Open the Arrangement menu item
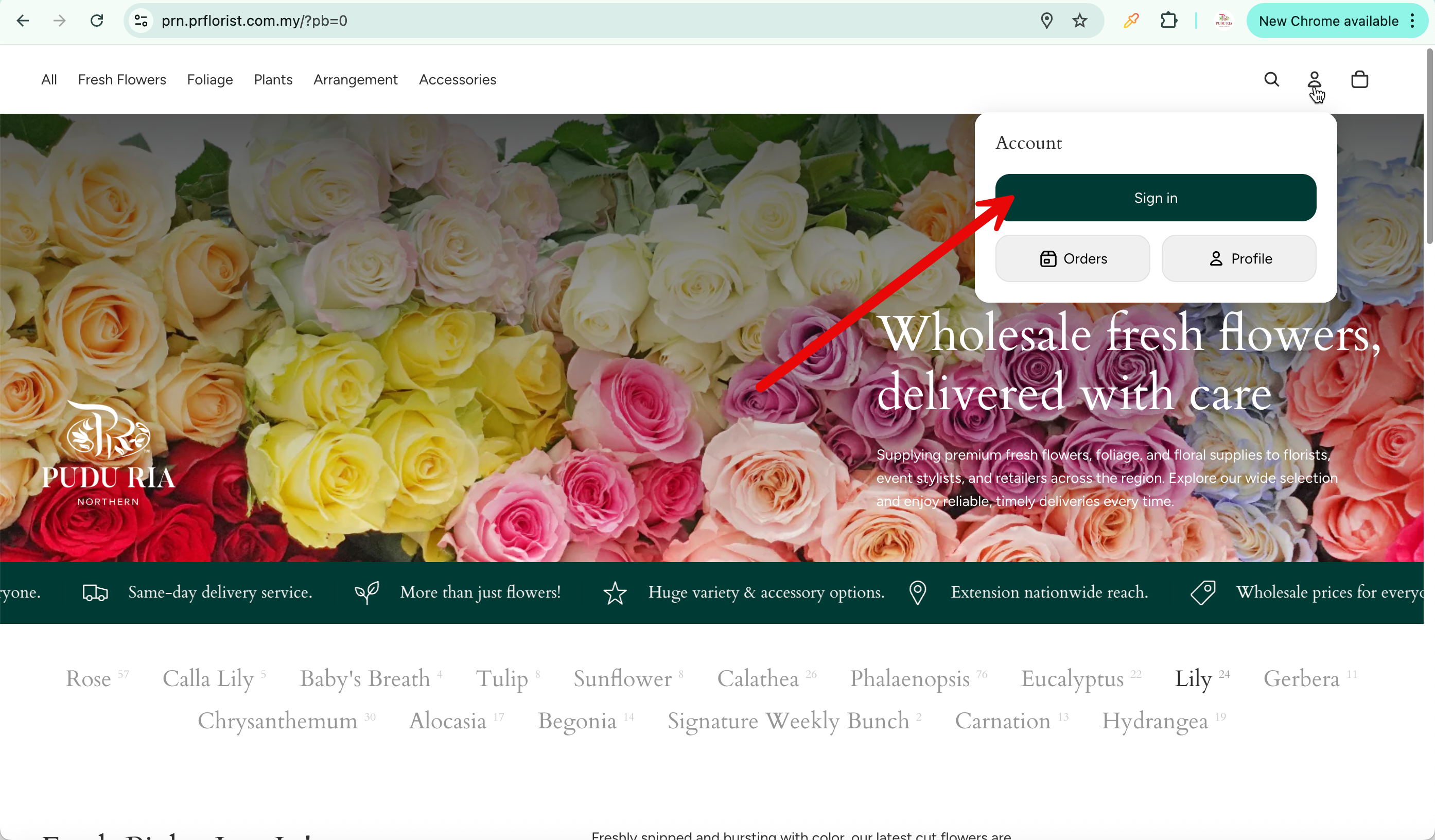The image size is (1435, 840). click(355, 80)
